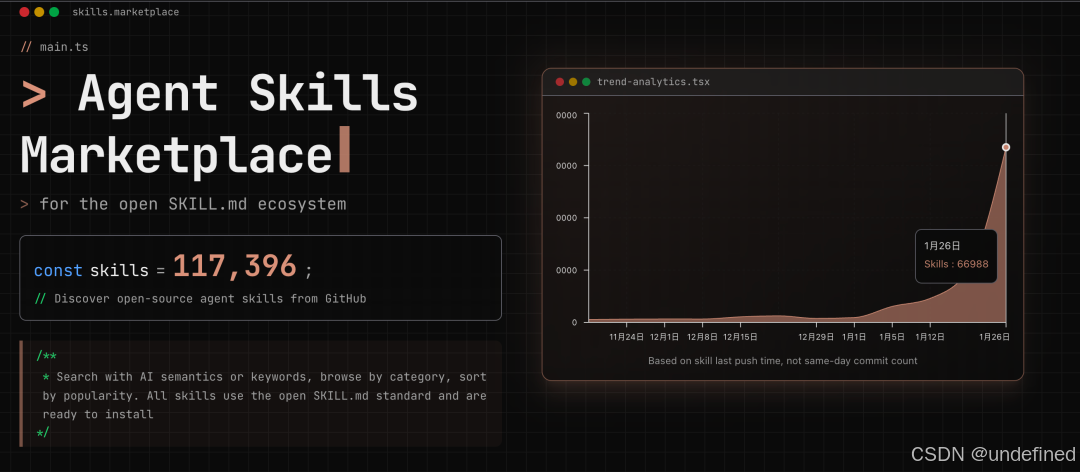Click the // main.ts comment label

click(x=54, y=47)
